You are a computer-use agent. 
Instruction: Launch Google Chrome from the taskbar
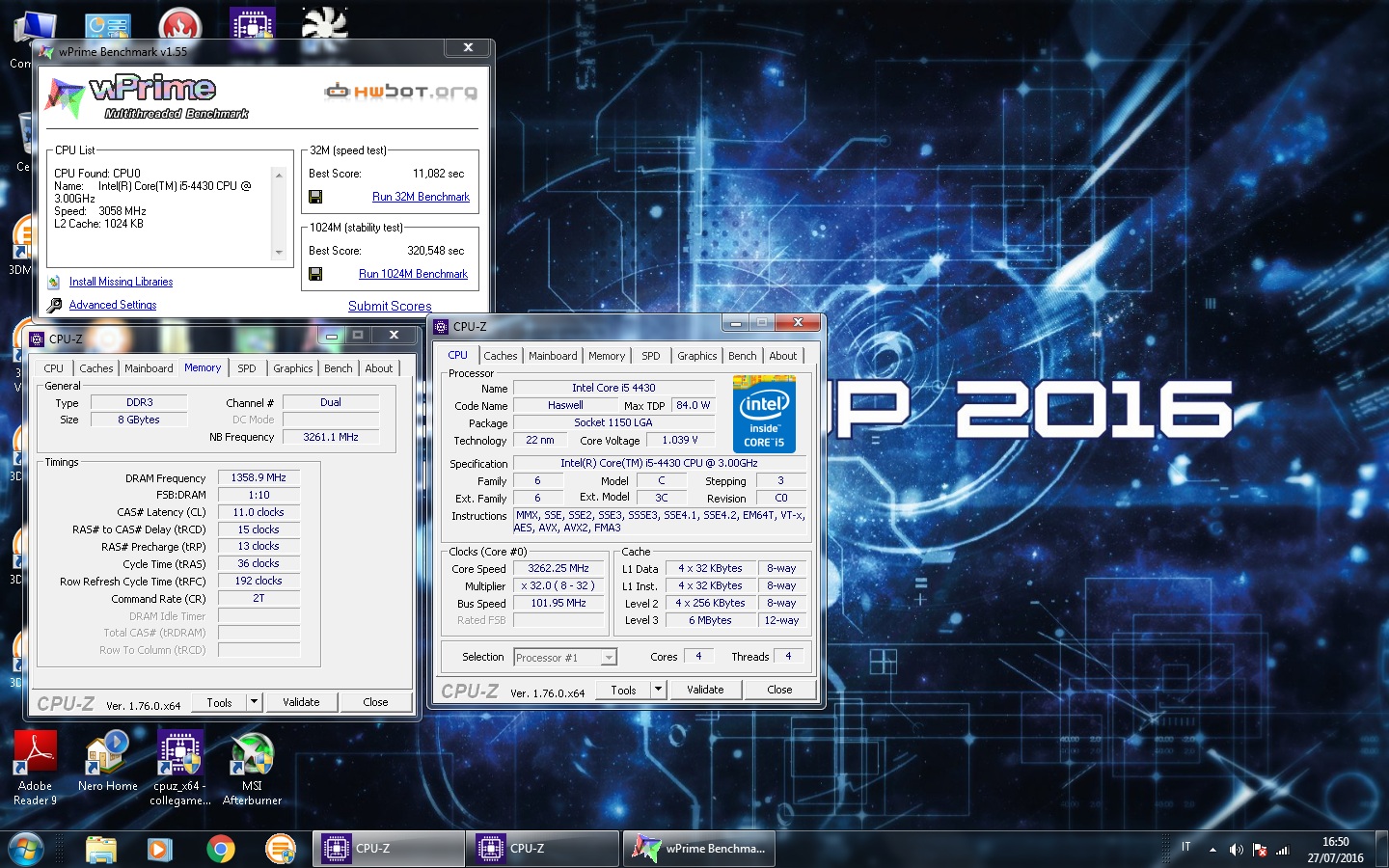click(x=220, y=850)
